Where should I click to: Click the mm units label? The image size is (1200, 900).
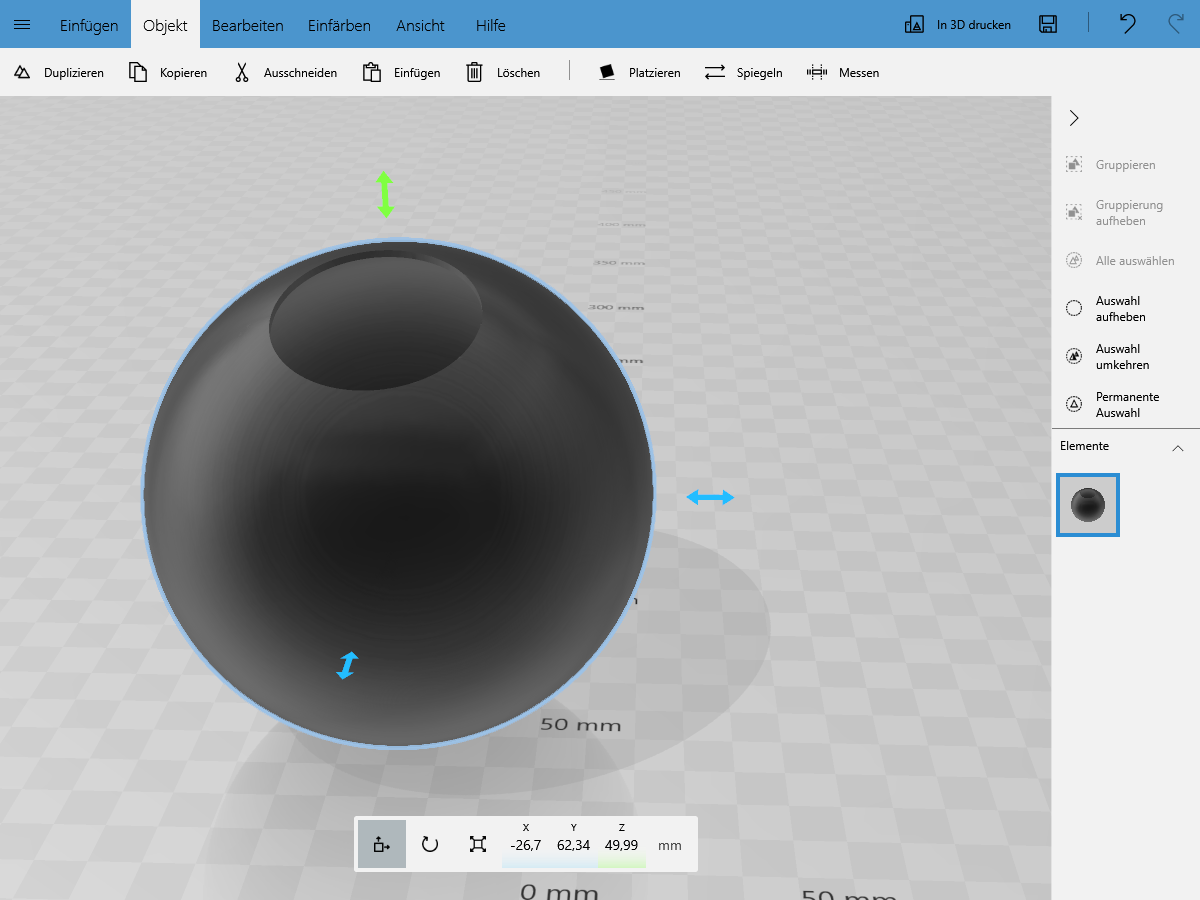[x=670, y=846]
